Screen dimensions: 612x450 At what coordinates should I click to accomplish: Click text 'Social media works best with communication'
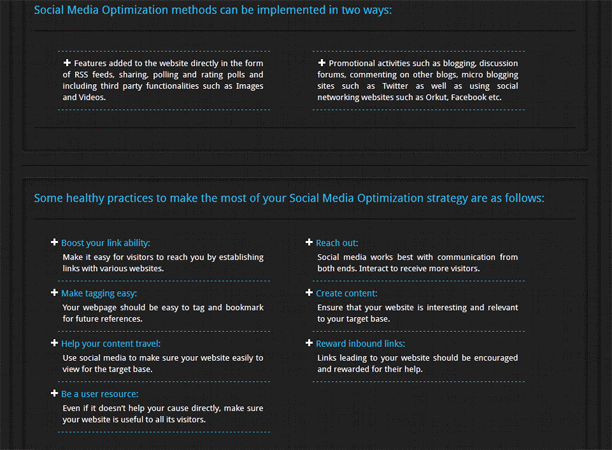point(417,263)
